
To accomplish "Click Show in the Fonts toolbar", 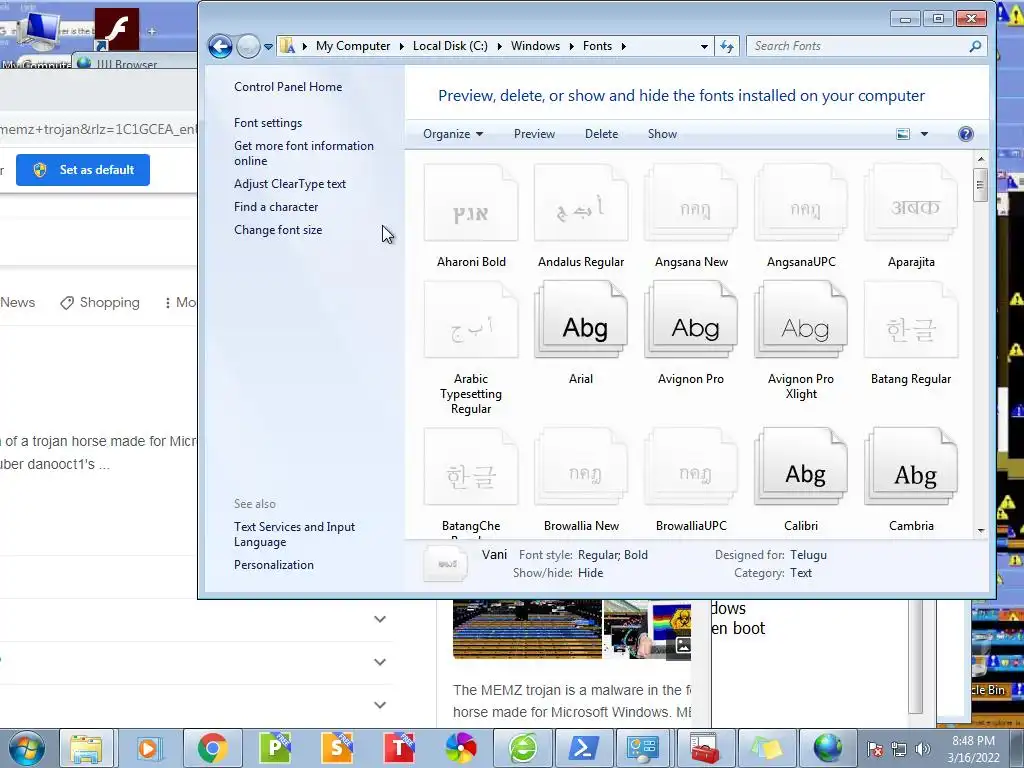I will point(662,134).
